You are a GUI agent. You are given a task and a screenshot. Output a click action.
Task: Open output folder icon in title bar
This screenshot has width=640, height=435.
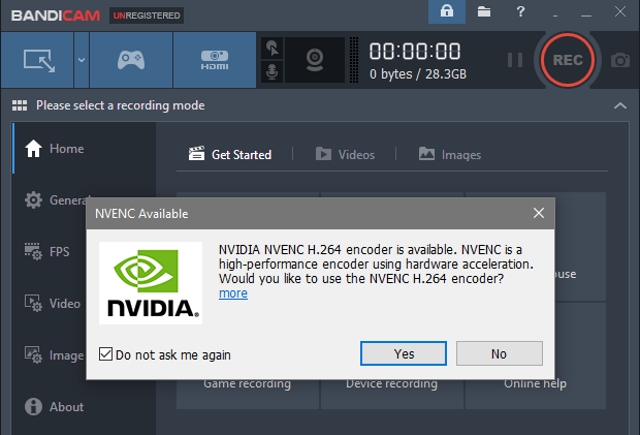(484, 12)
